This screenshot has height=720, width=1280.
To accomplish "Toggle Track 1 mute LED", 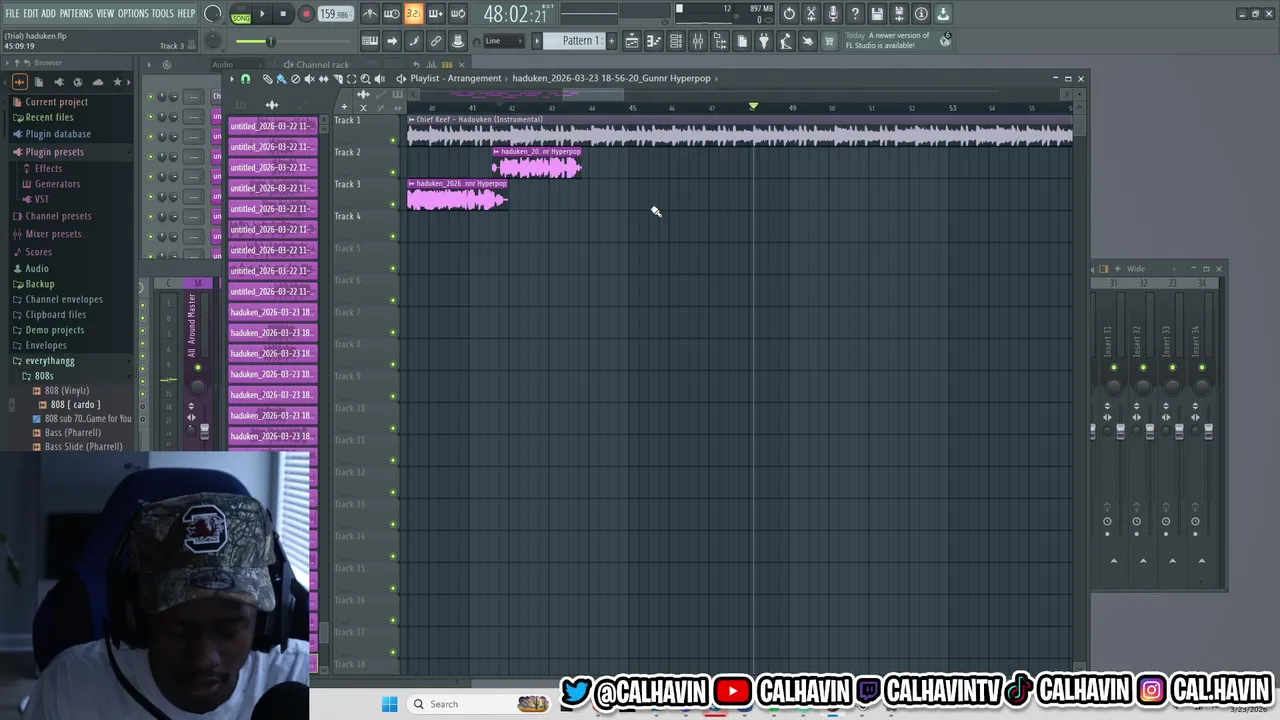I will coord(393,140).
